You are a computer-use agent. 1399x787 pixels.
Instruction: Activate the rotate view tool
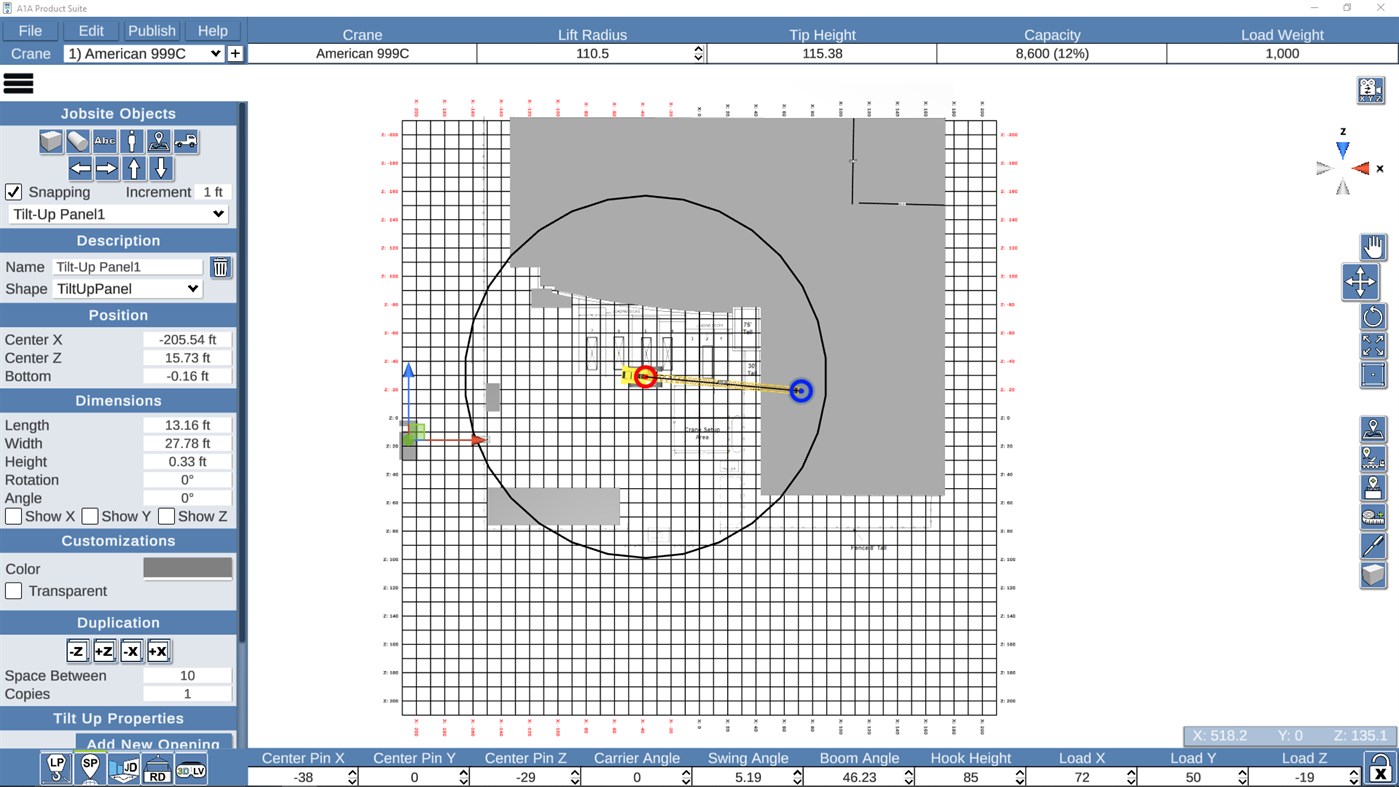[1373, 317]
